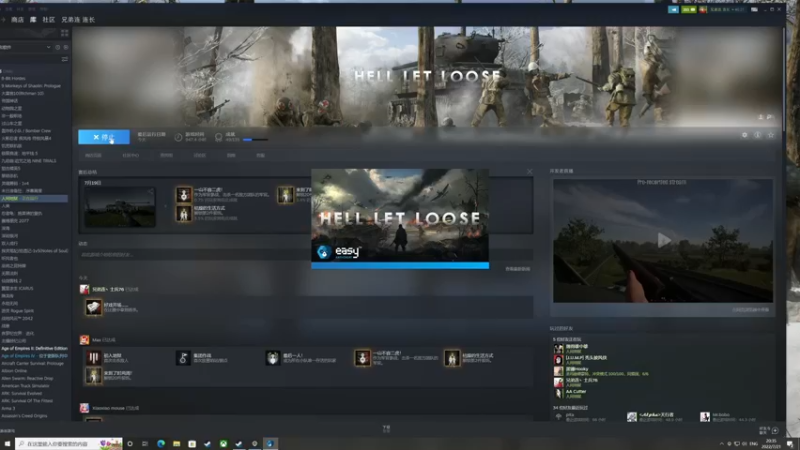The height and width of the screenshot is (450, 800).
Task: Select the highlighted running game in list
Action: point(34,198)
